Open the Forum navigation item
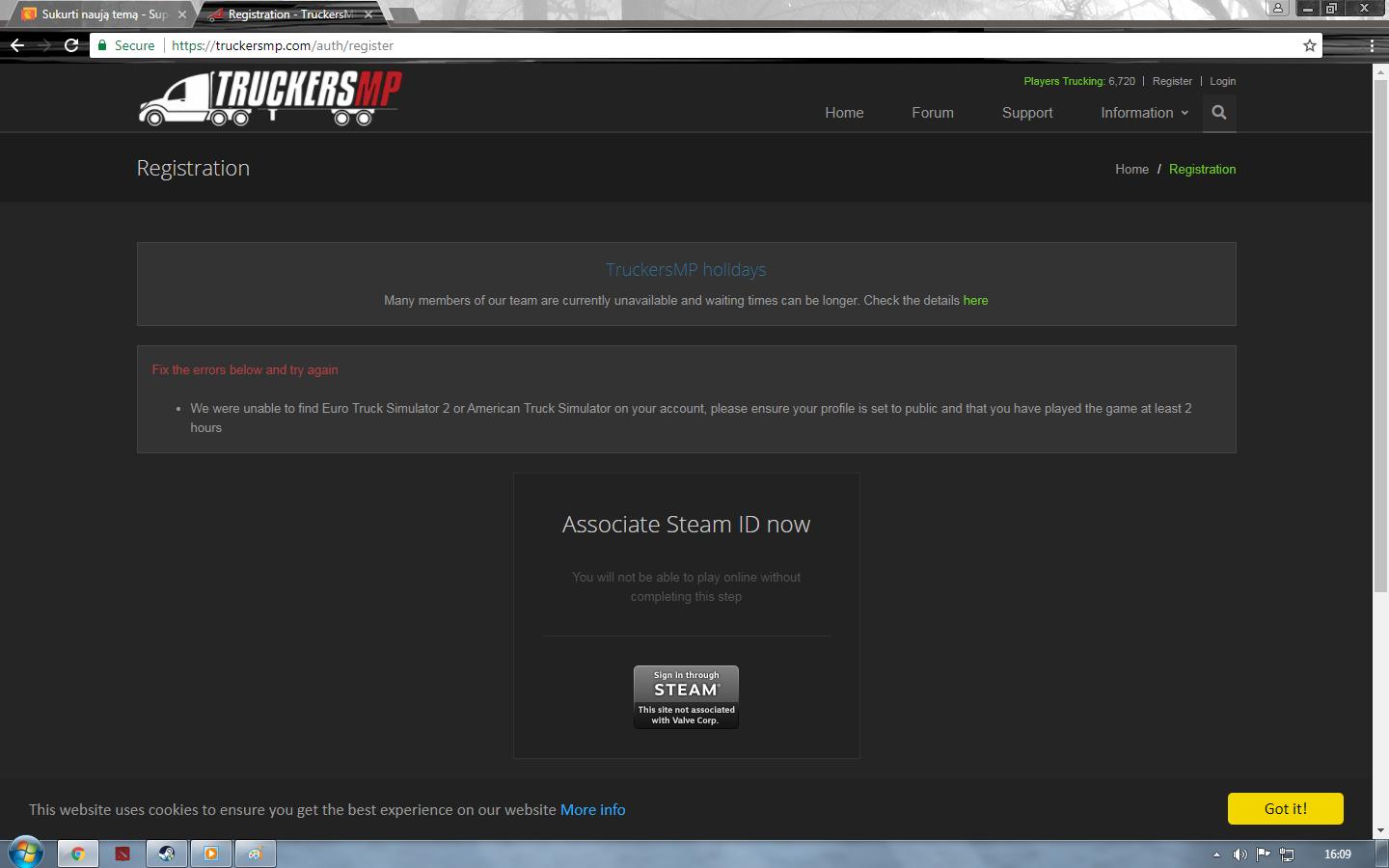Viewport: 1389px width, 868px height. 933,113
